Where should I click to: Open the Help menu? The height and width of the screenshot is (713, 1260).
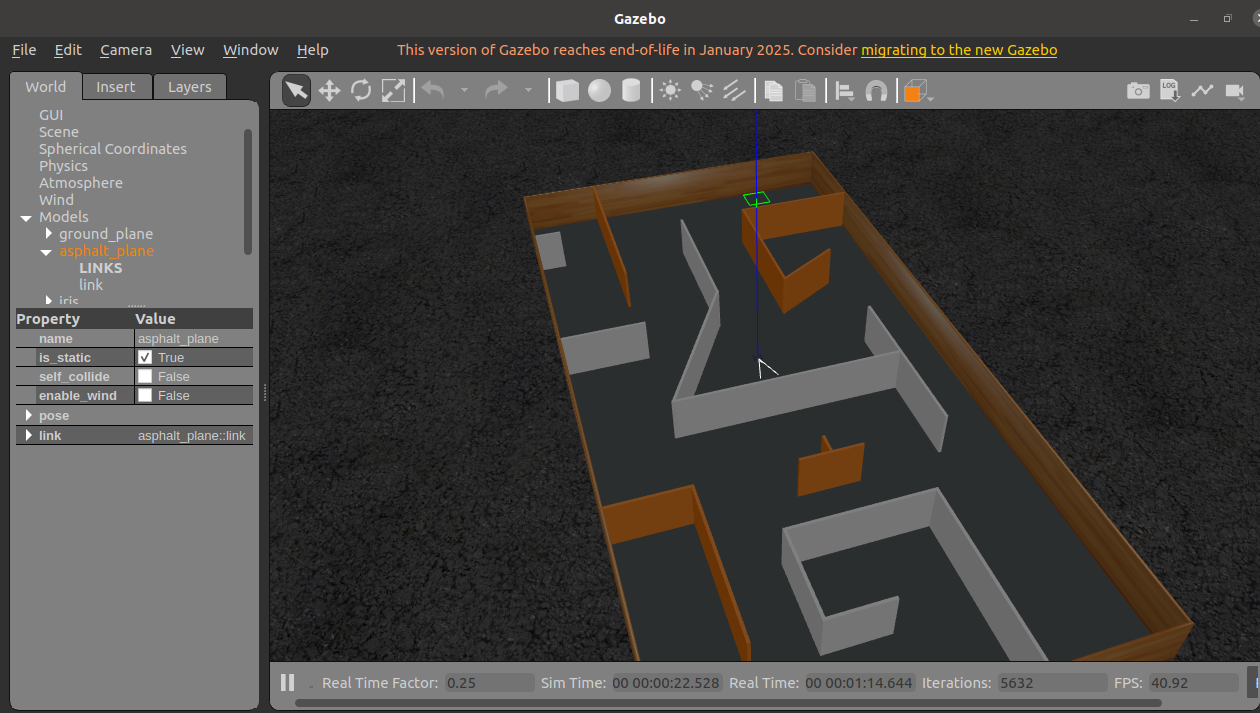[312, 50]
